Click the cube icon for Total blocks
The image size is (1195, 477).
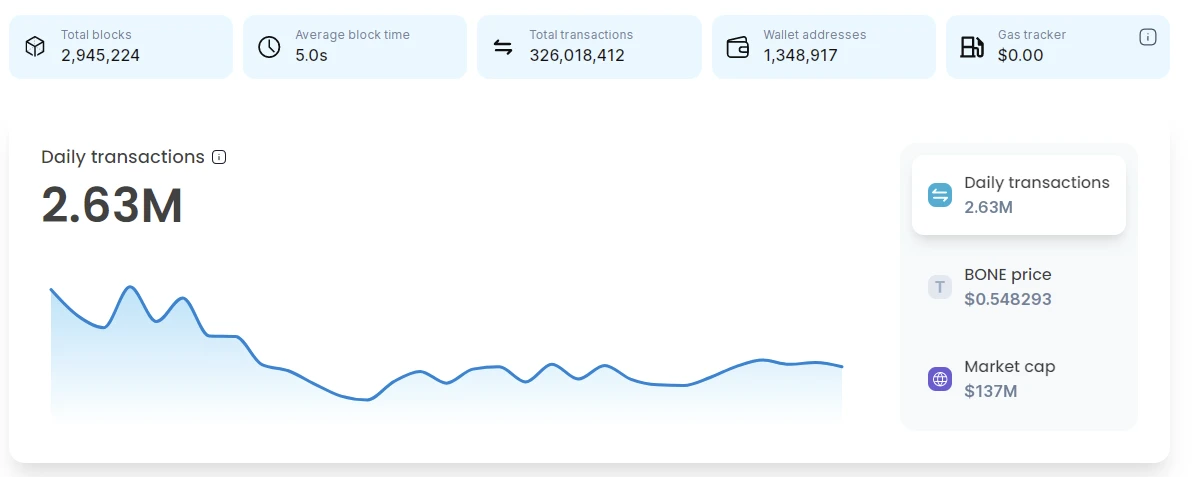coord(35,46)
